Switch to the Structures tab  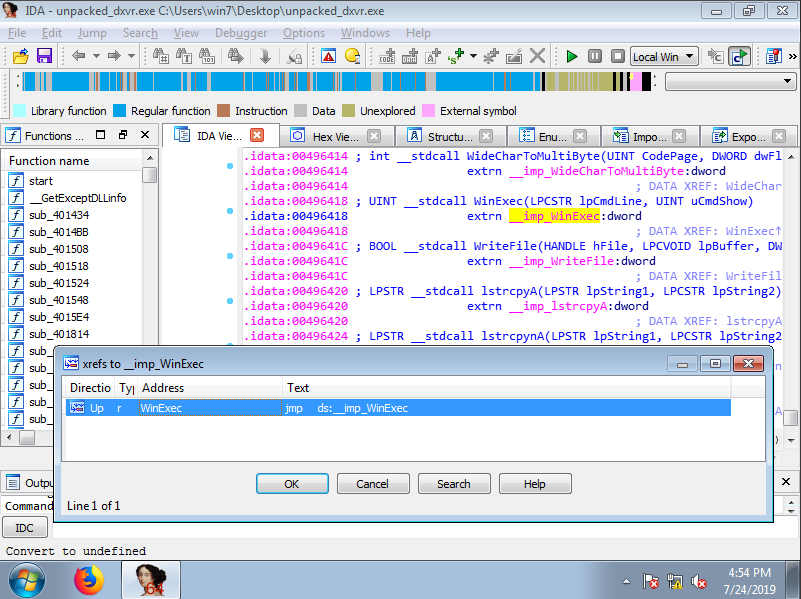450,136
